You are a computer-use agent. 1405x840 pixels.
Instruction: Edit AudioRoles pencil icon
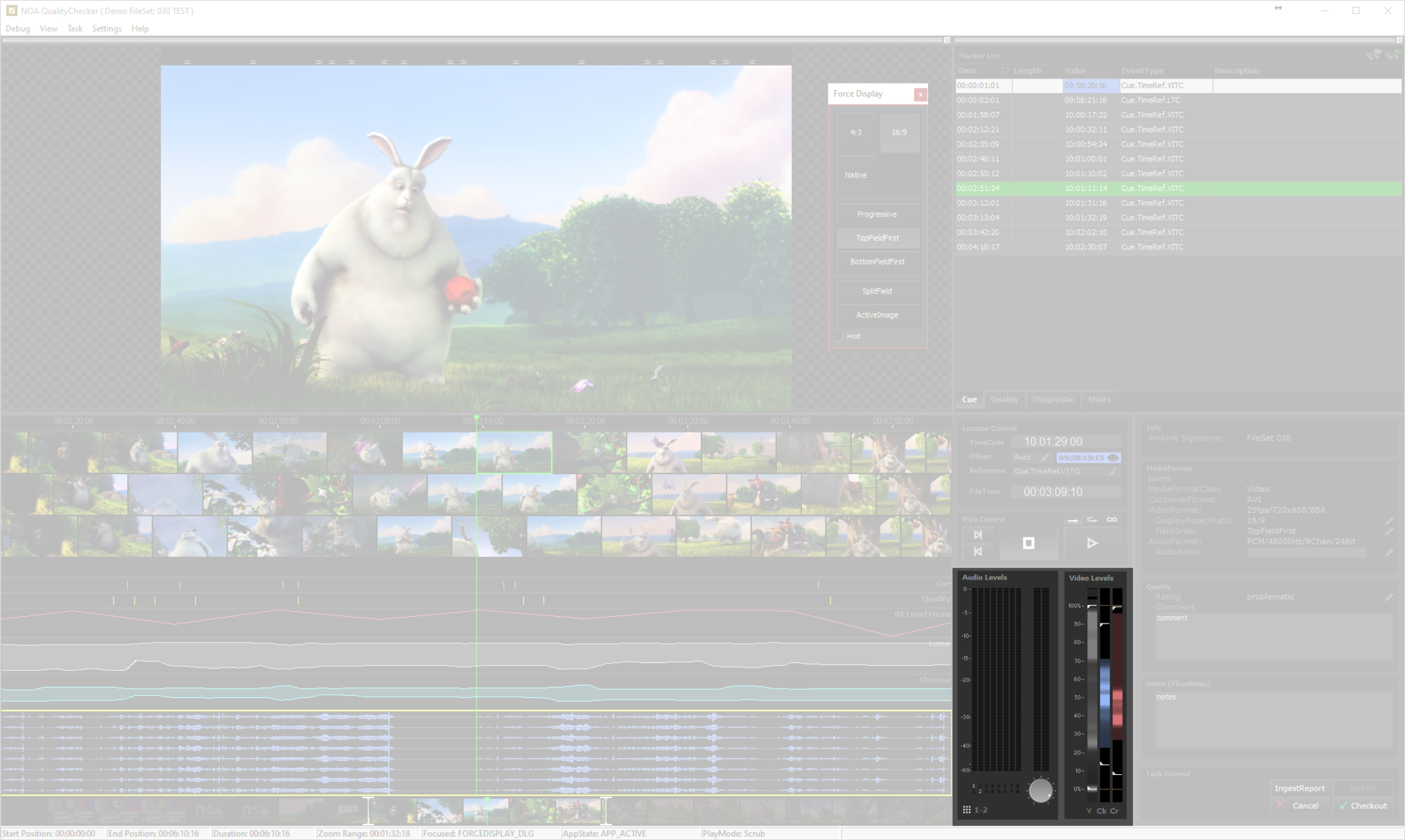[1389, 552]
